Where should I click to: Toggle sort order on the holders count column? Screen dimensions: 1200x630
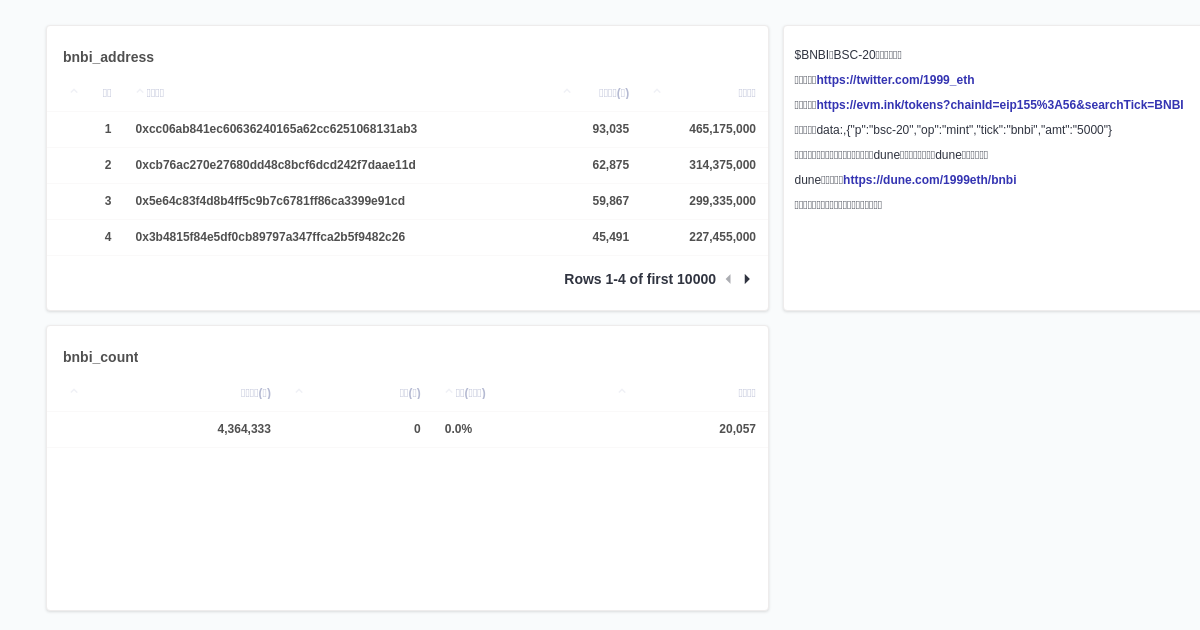(x=622, y=391)
